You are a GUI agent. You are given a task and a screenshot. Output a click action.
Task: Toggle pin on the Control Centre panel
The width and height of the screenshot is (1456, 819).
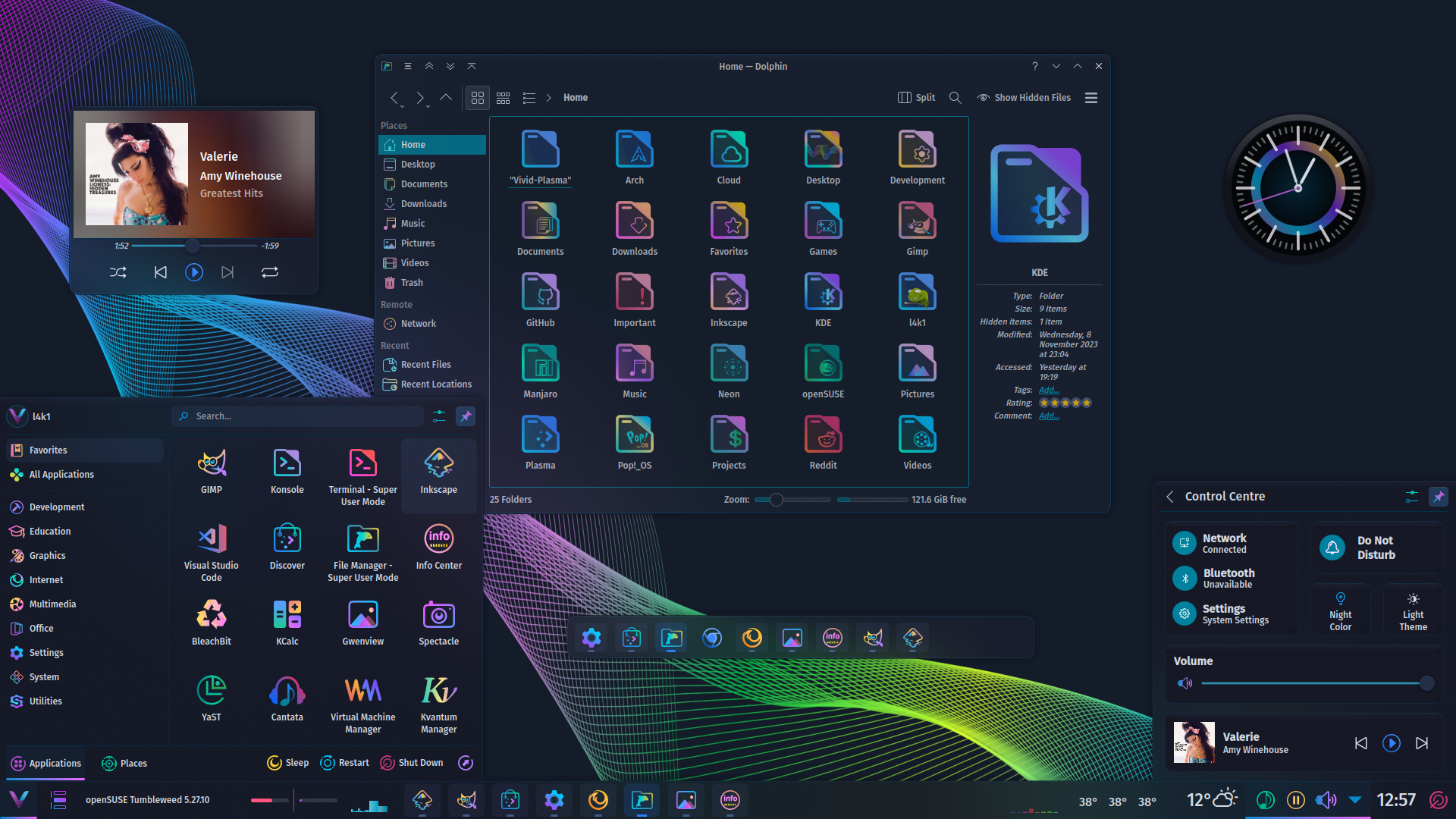coord(1439,497)
